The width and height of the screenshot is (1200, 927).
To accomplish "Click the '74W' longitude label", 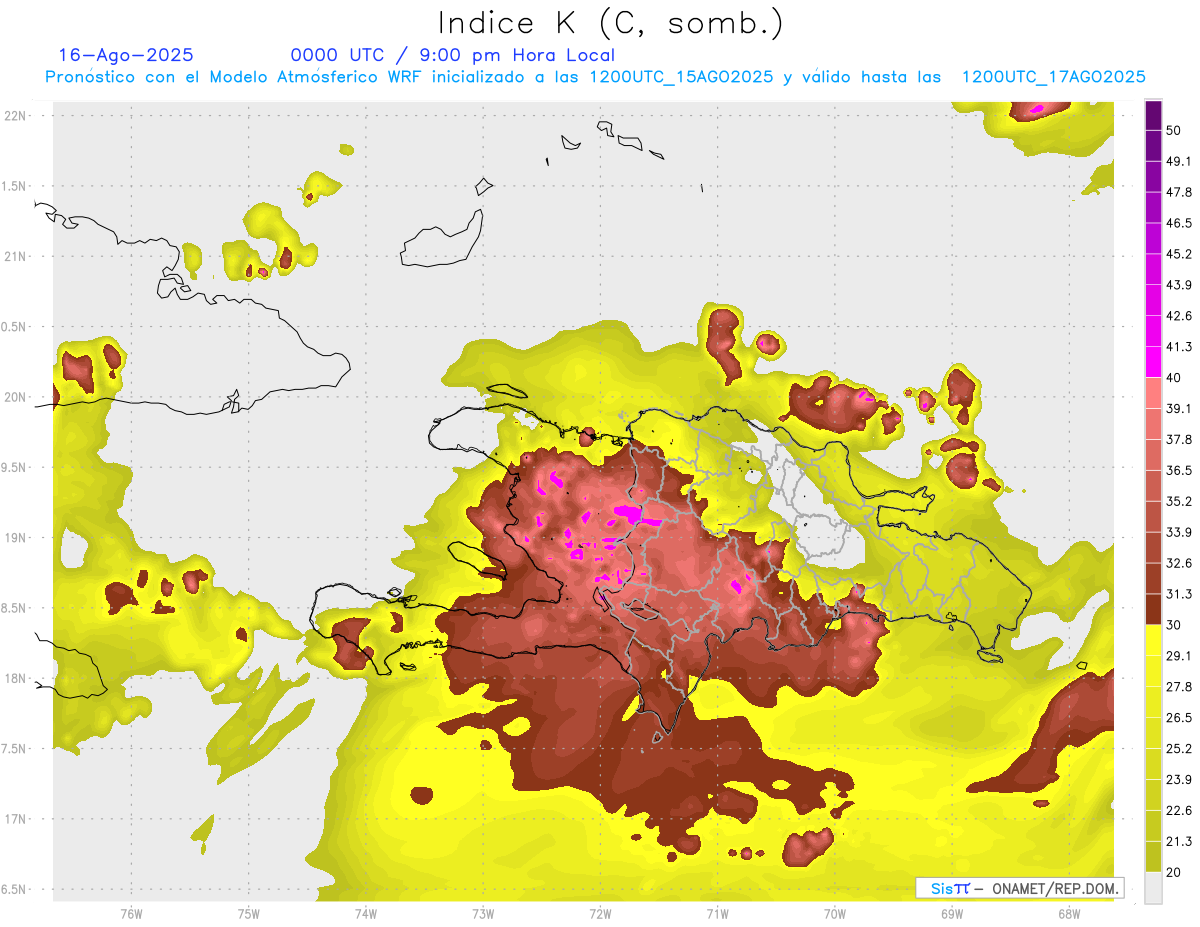I will pos(366,913).
